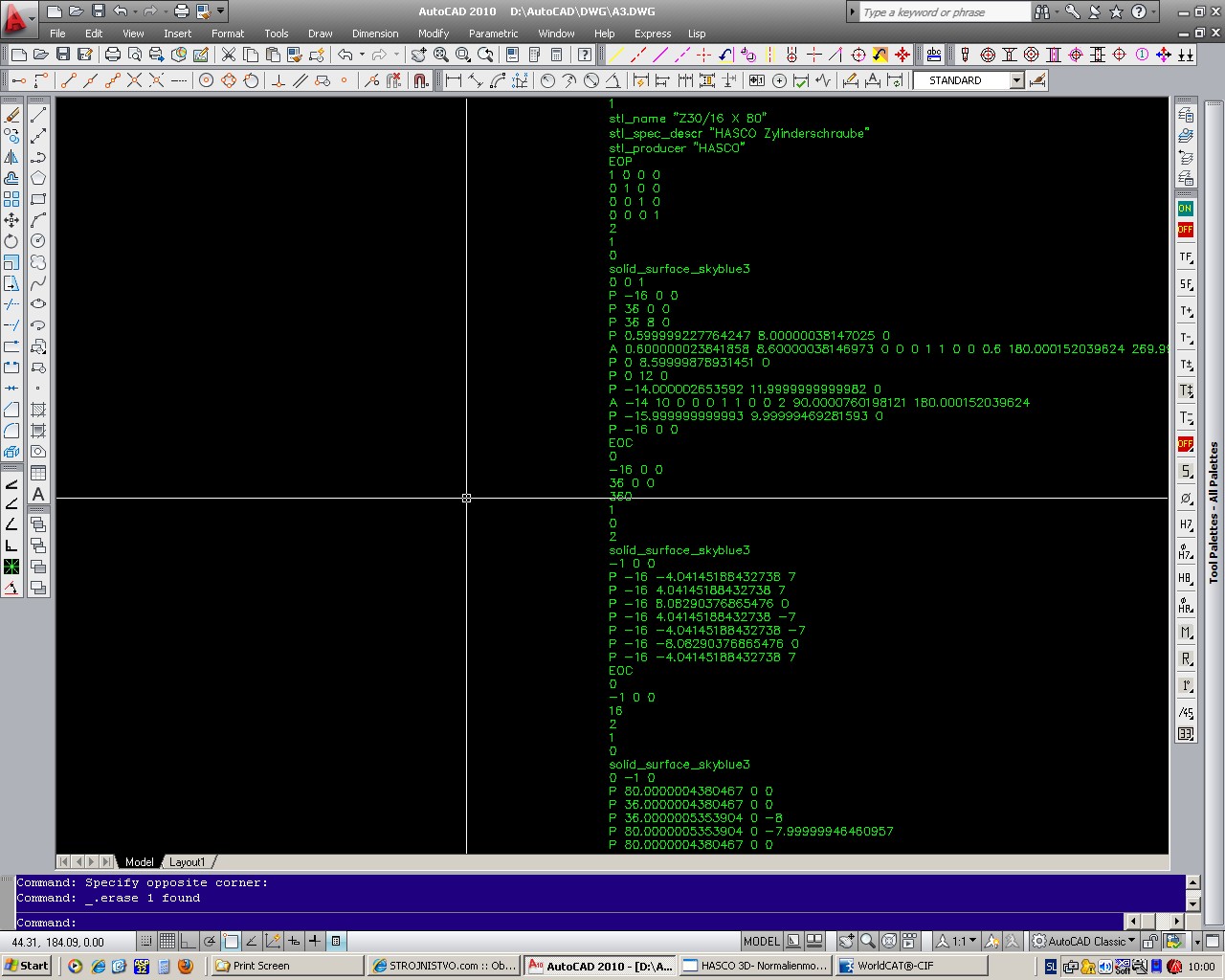Viewport: 1225px width, 980px height.
Task: Switch to STROJNISTVO.com taskbar window
Action: 445,966
